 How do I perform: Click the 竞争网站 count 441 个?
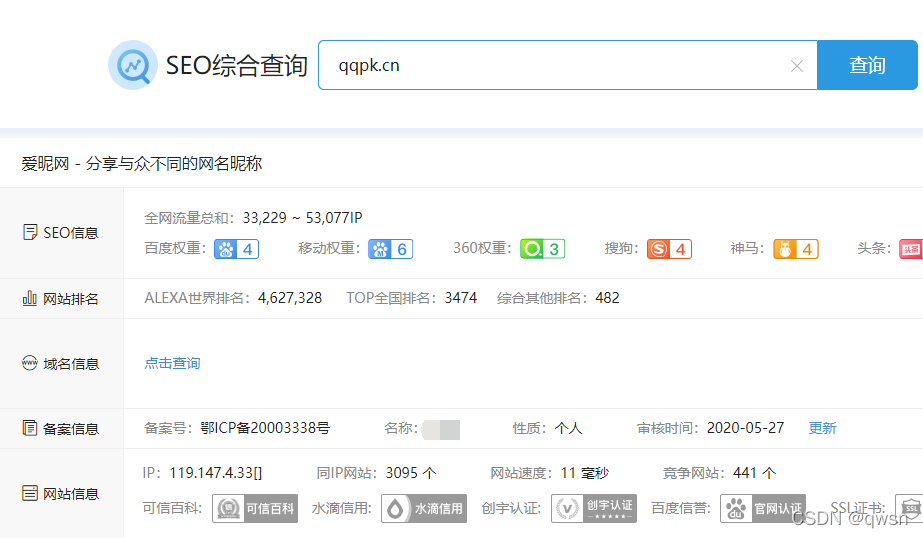click(755, 473)
